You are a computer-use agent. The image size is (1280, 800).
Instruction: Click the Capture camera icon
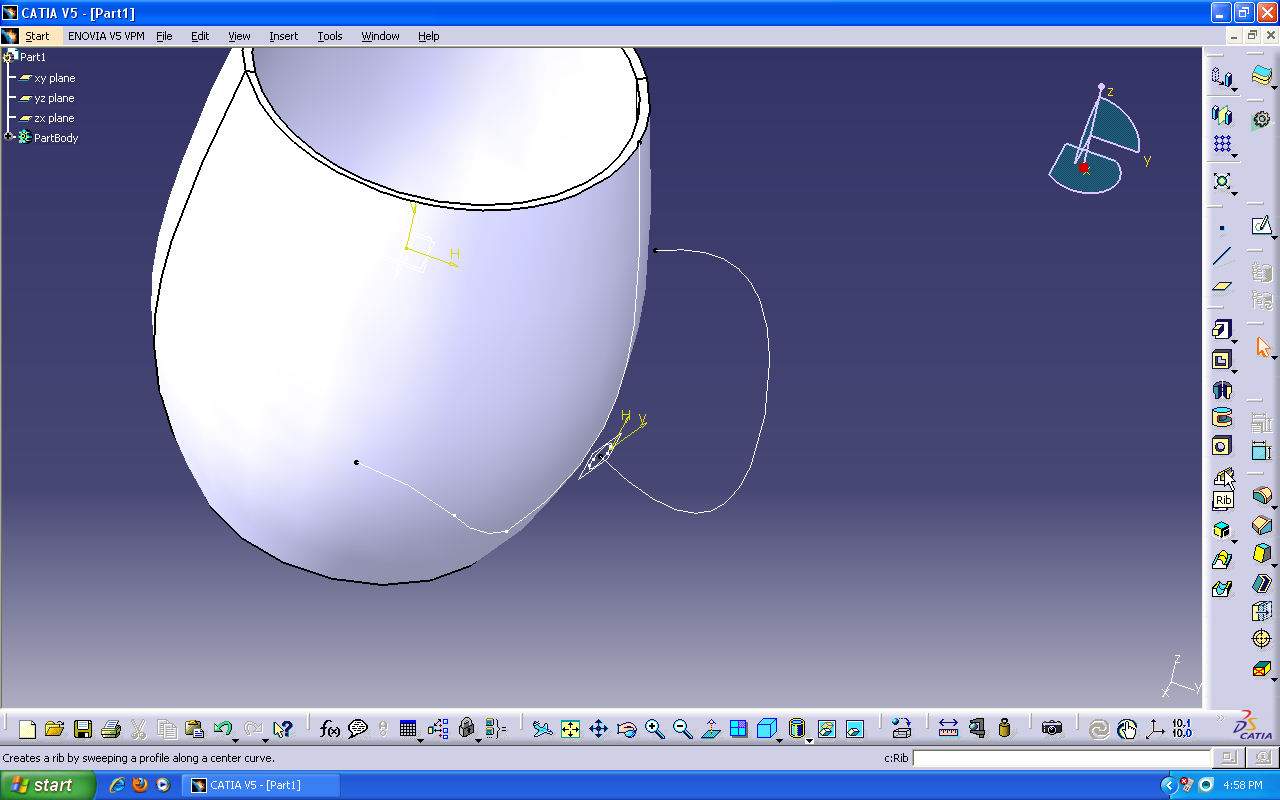[x=1051, y=729]
